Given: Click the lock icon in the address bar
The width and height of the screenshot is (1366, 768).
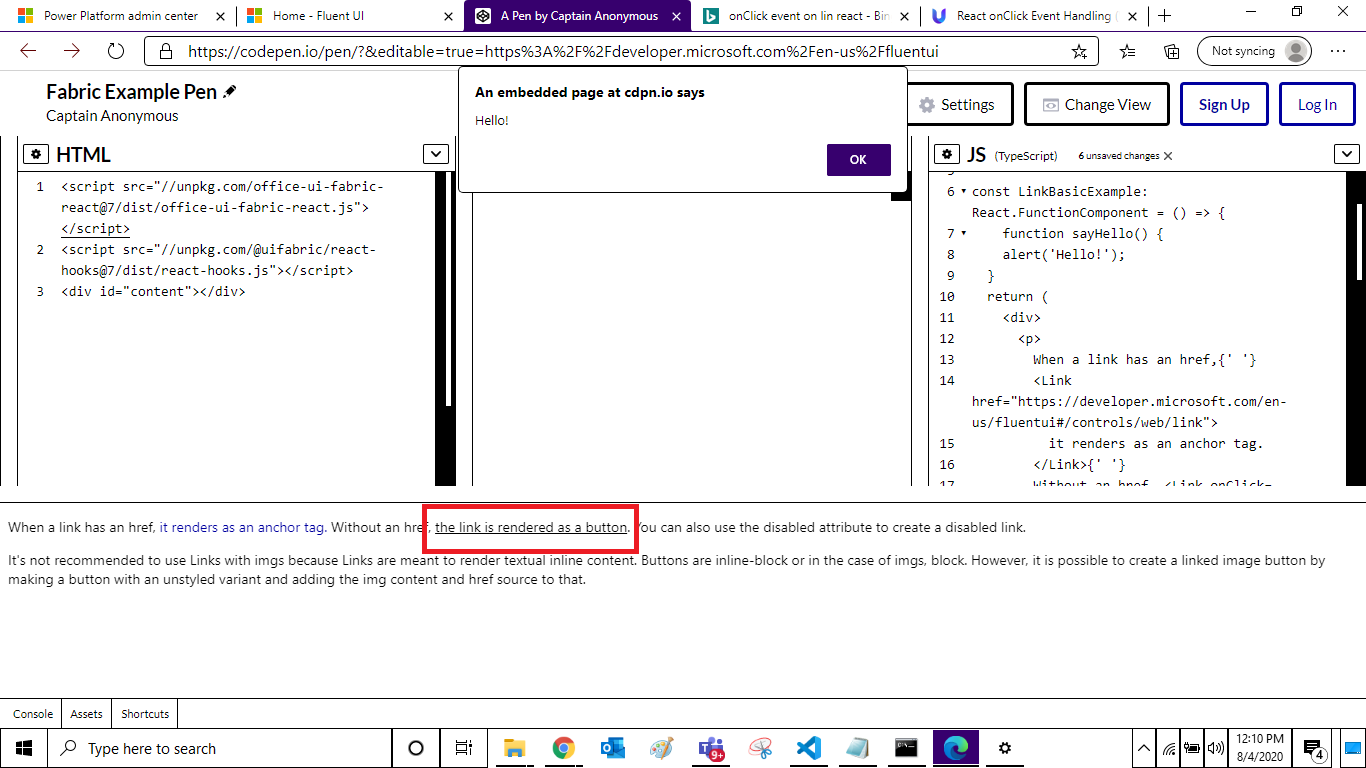Looking at the screenshot, I should (x=164, y=50).
